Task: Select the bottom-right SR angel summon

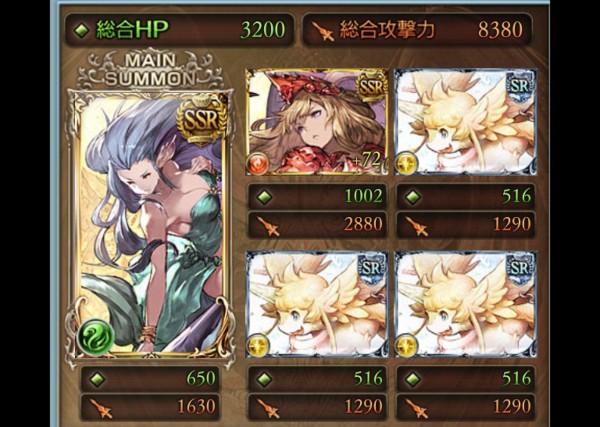Action: point(466,304)
